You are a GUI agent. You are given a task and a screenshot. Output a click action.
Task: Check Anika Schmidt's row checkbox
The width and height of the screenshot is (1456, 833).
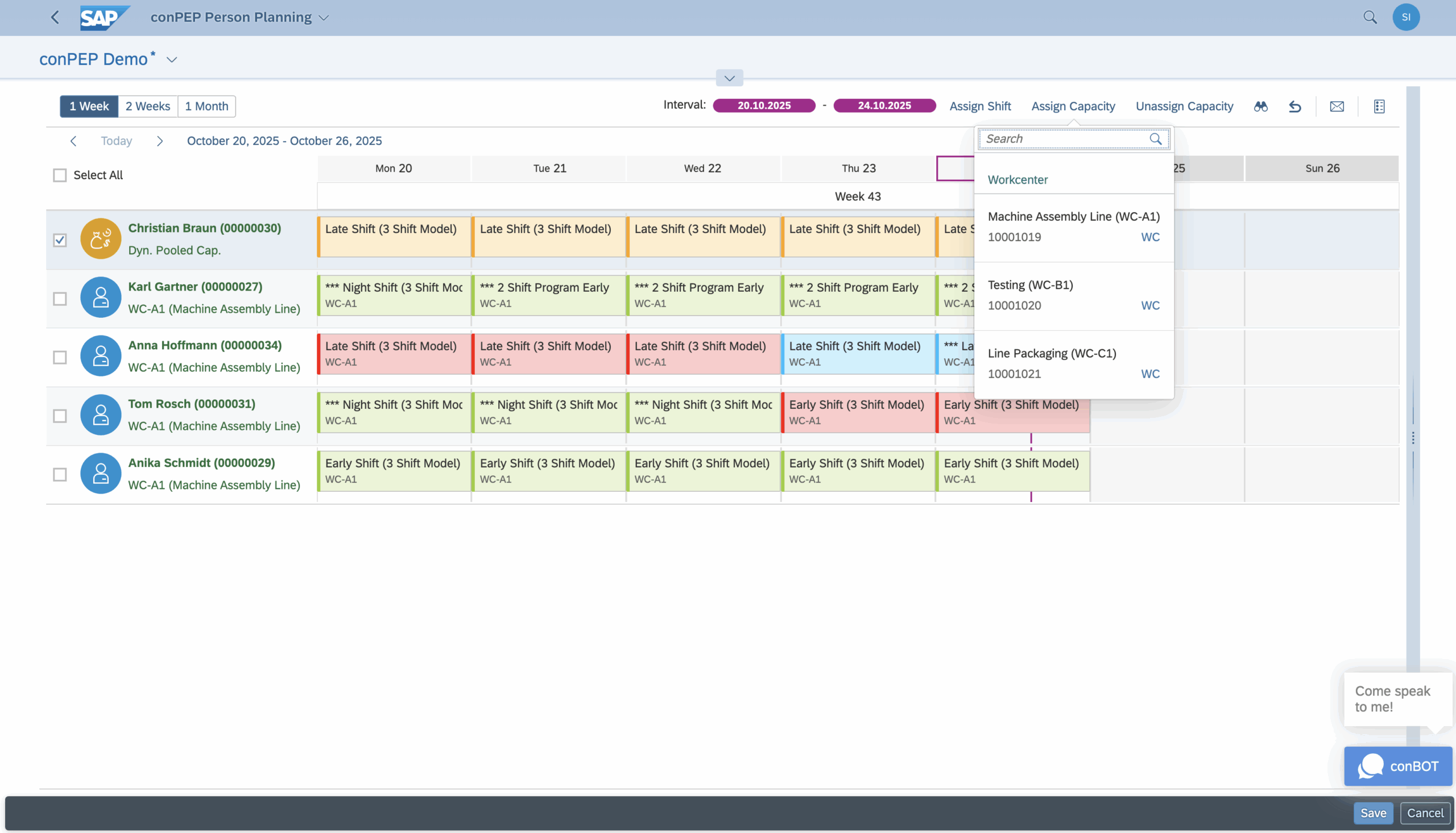60,474
